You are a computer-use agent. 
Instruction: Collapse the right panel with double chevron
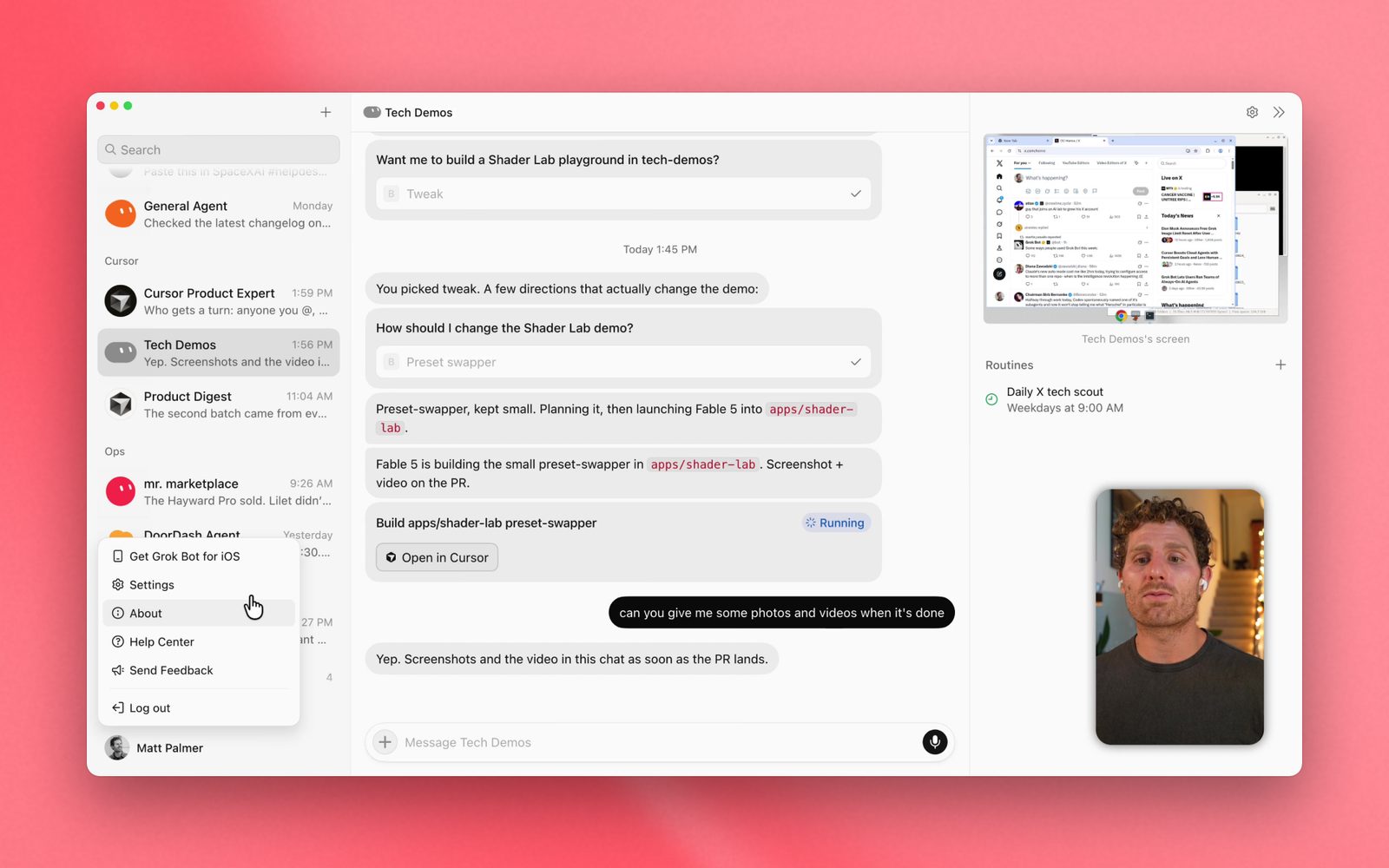[1279, 112]
